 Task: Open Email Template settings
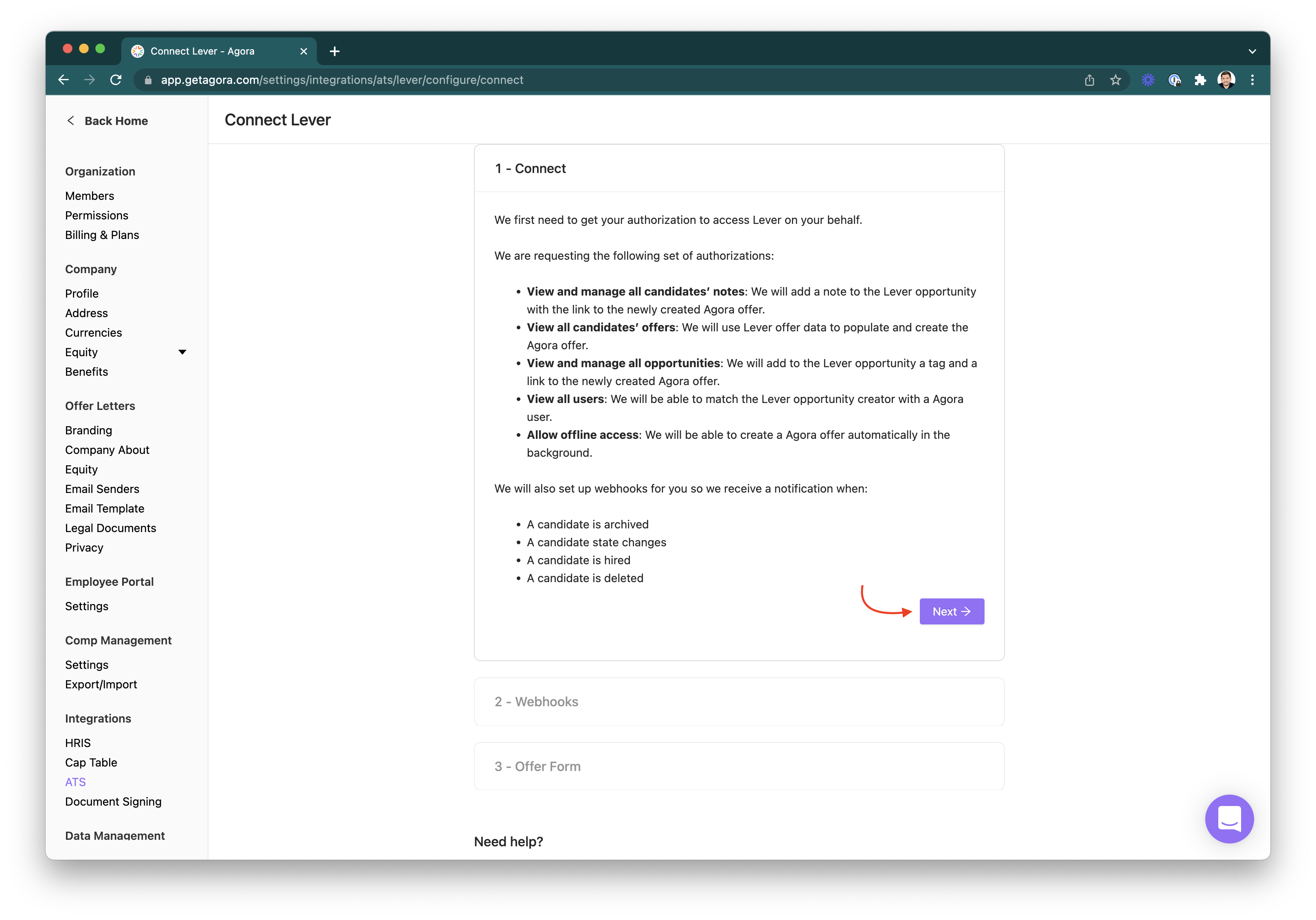tap(105, 508)
